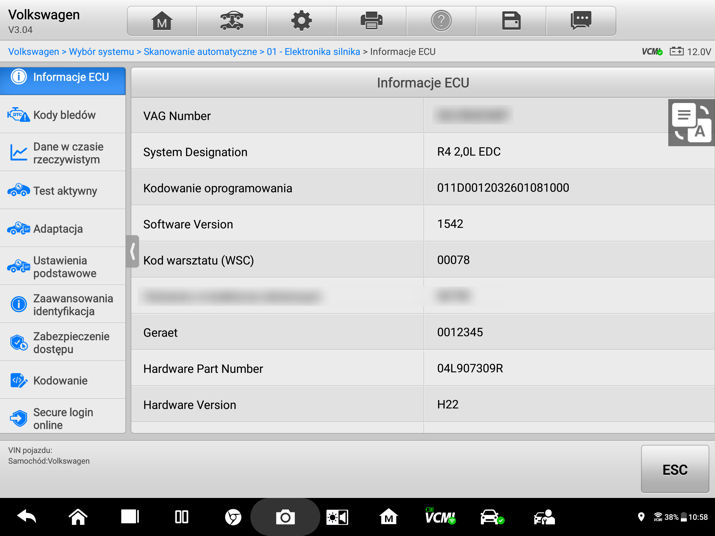Screen dimensions: 715x536
Task: Open brightness/display icon in navigation bar
Action: [337, 517]
